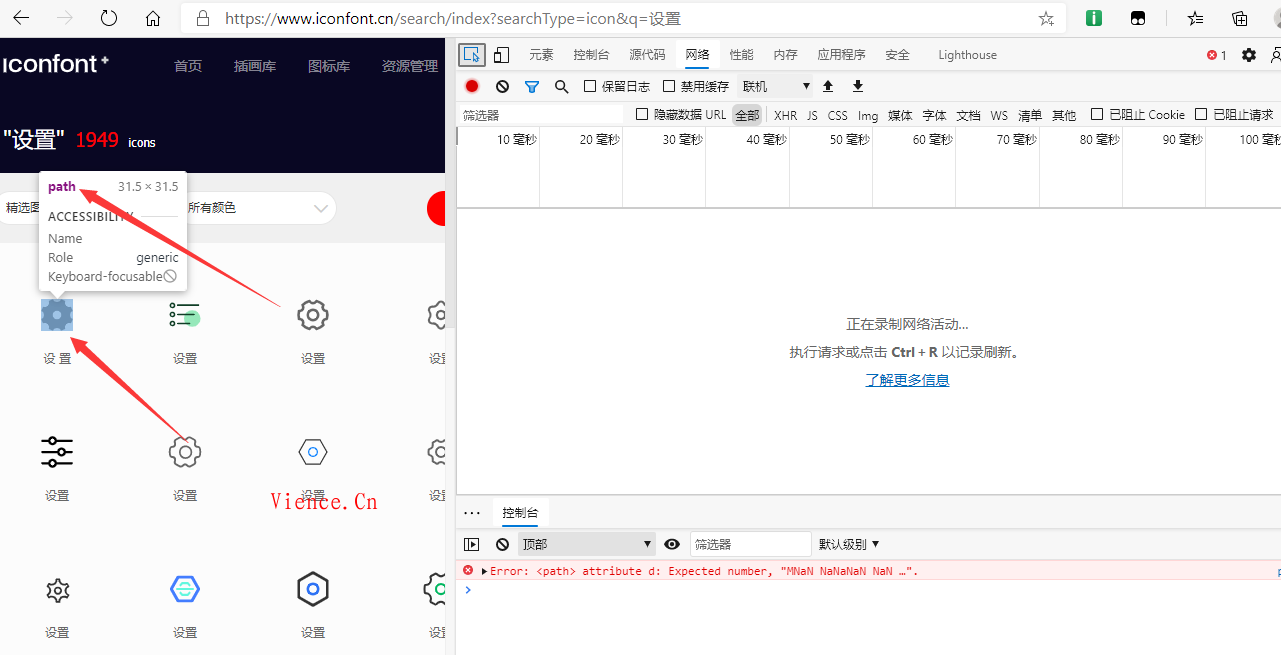
Task: Open the 所有颜色 color filter selector
Action: pos(255,207)
